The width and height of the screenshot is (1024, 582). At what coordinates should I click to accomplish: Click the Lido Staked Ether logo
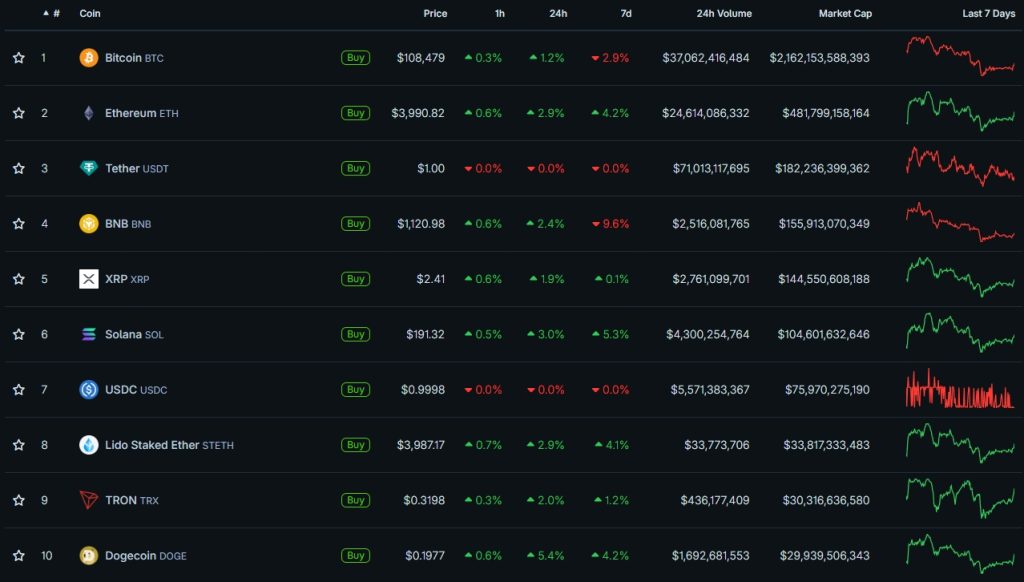tap(90, 444)
